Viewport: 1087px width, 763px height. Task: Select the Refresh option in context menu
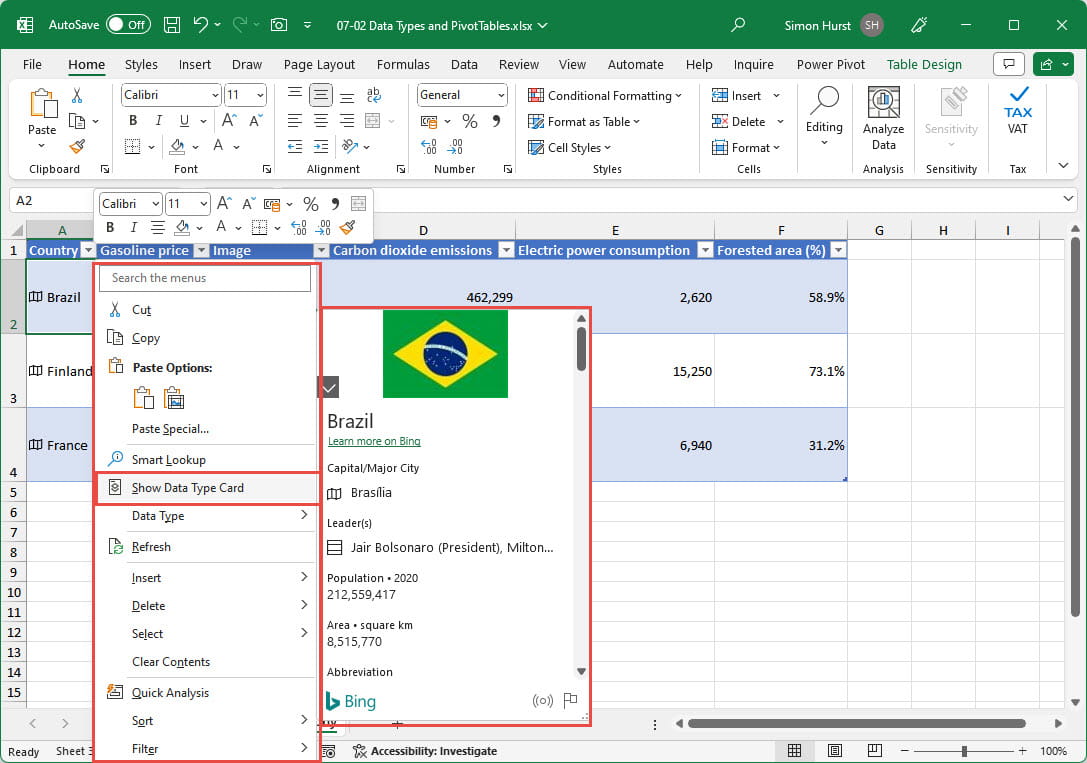(150, 546)
